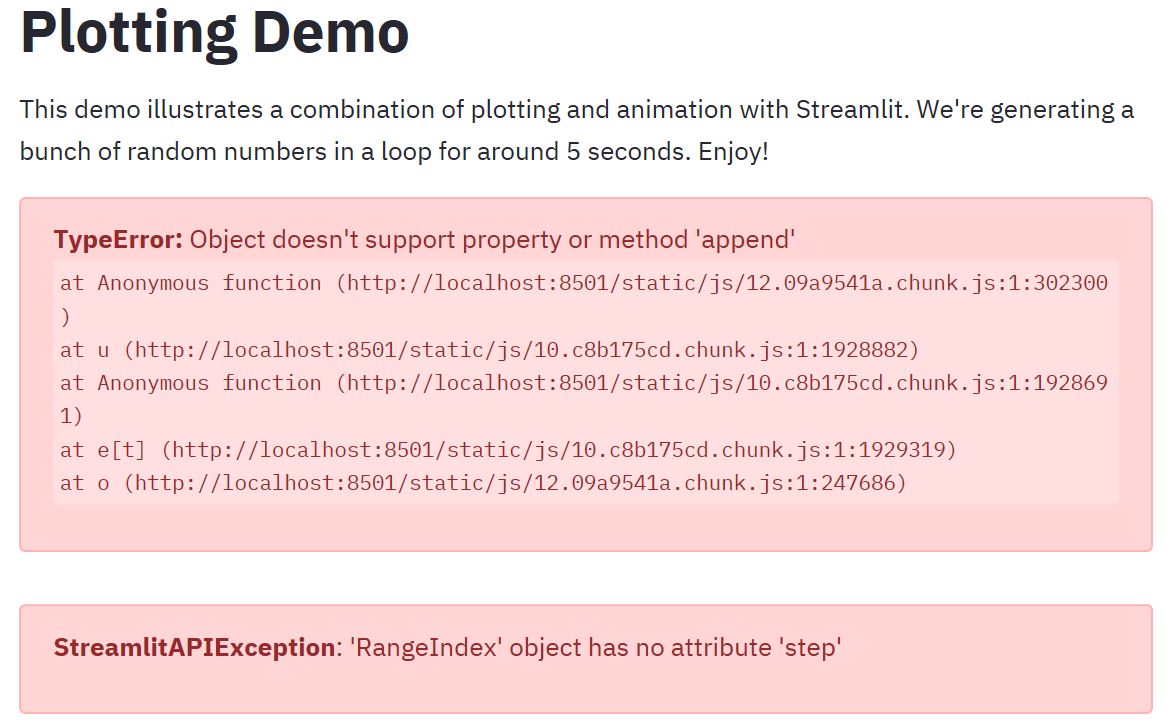Viewport: 1172px width, 727px height.
Task: Click the bold StreamlitAPIException label
Action: click(x=194, y=647)
